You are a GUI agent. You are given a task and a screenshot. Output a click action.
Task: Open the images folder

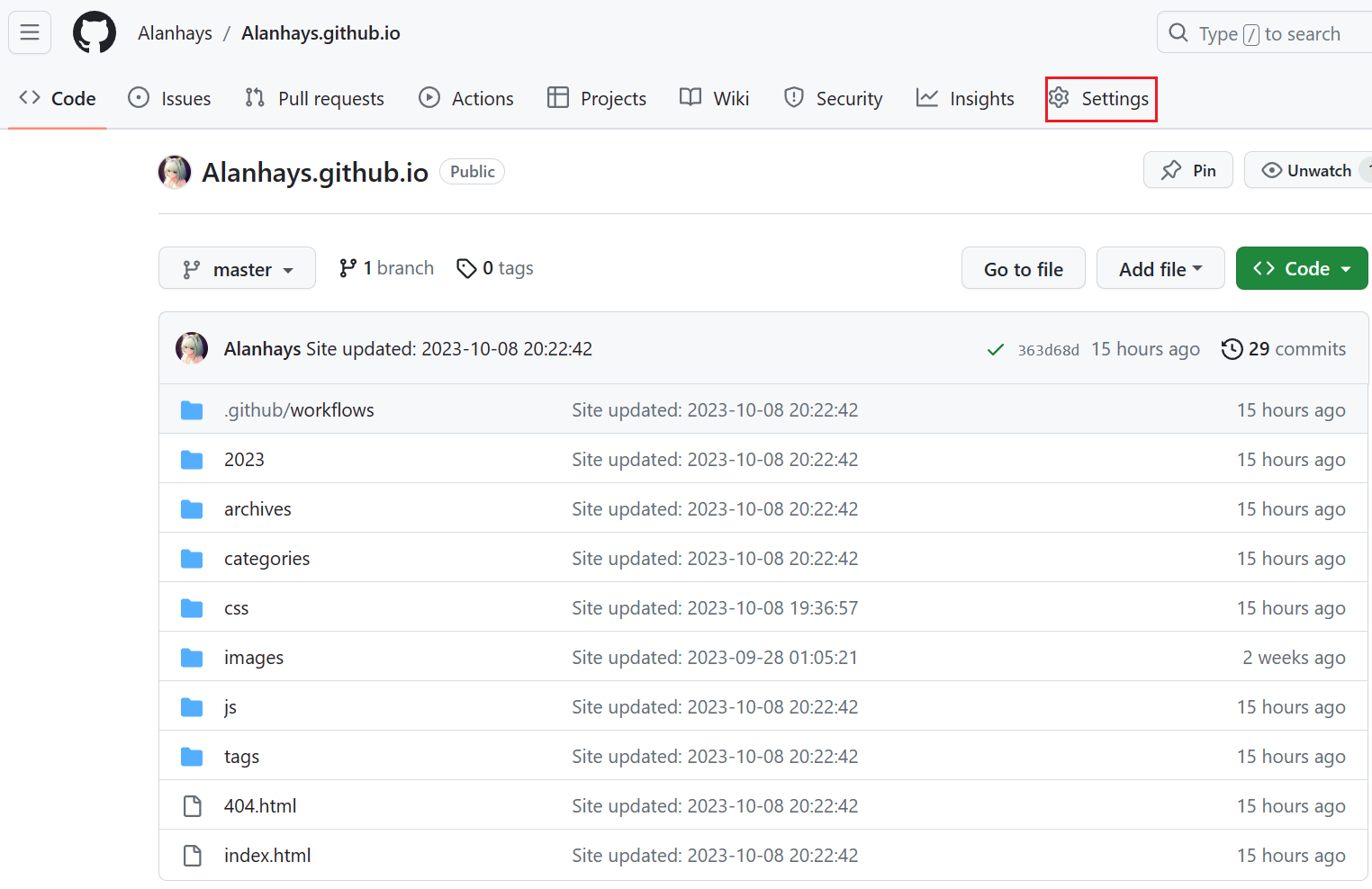(x=254, y=658)
